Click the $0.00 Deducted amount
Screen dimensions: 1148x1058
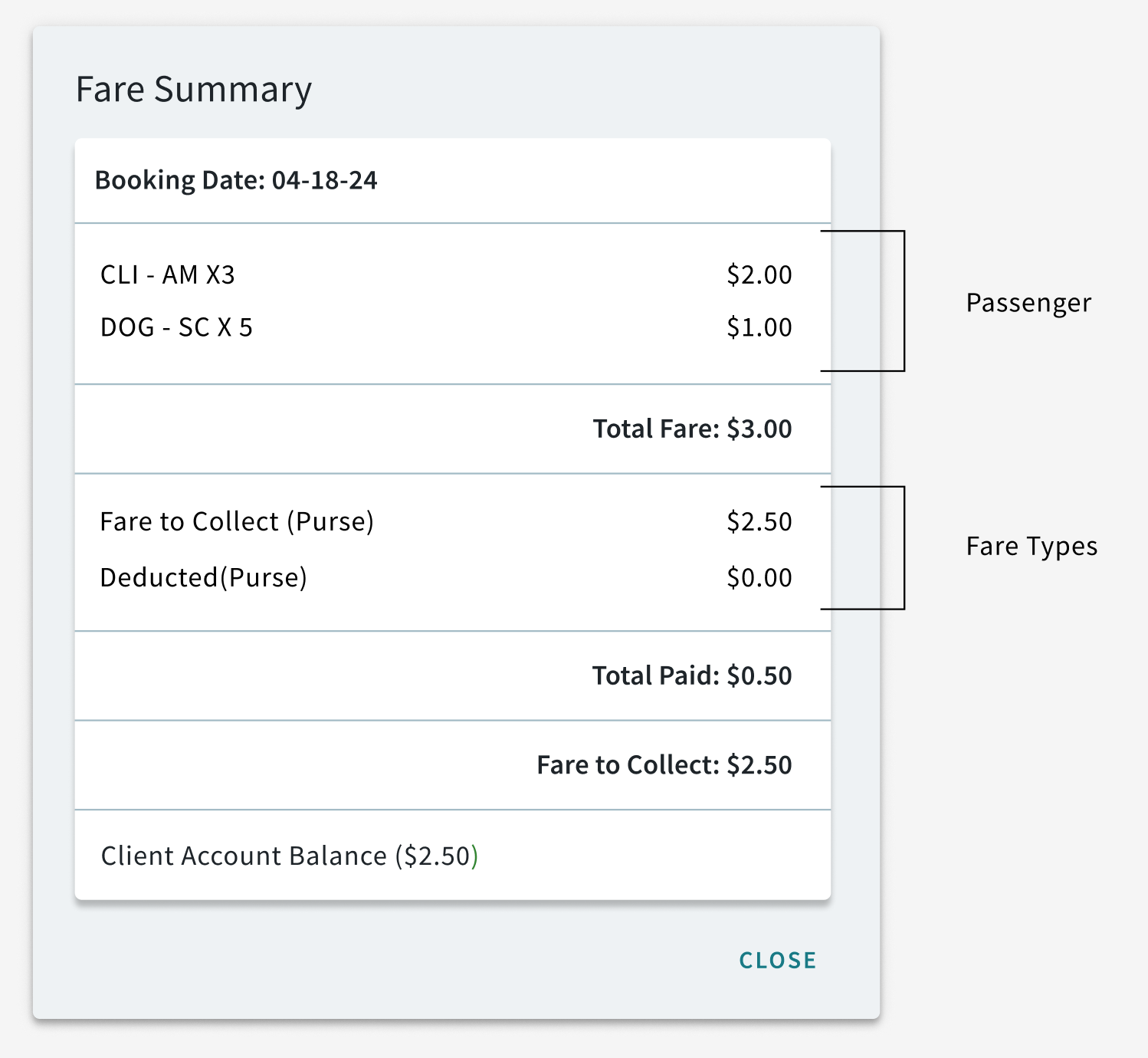click(x=758, y=577)
